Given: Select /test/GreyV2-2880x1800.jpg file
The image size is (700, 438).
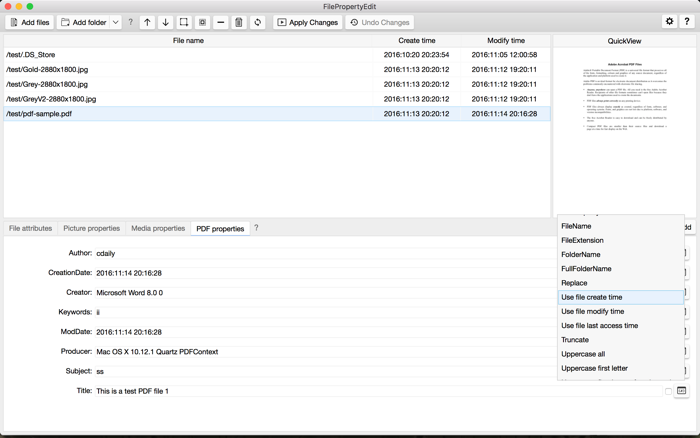Looking at the screenshot, I should (x=277, y=99).
